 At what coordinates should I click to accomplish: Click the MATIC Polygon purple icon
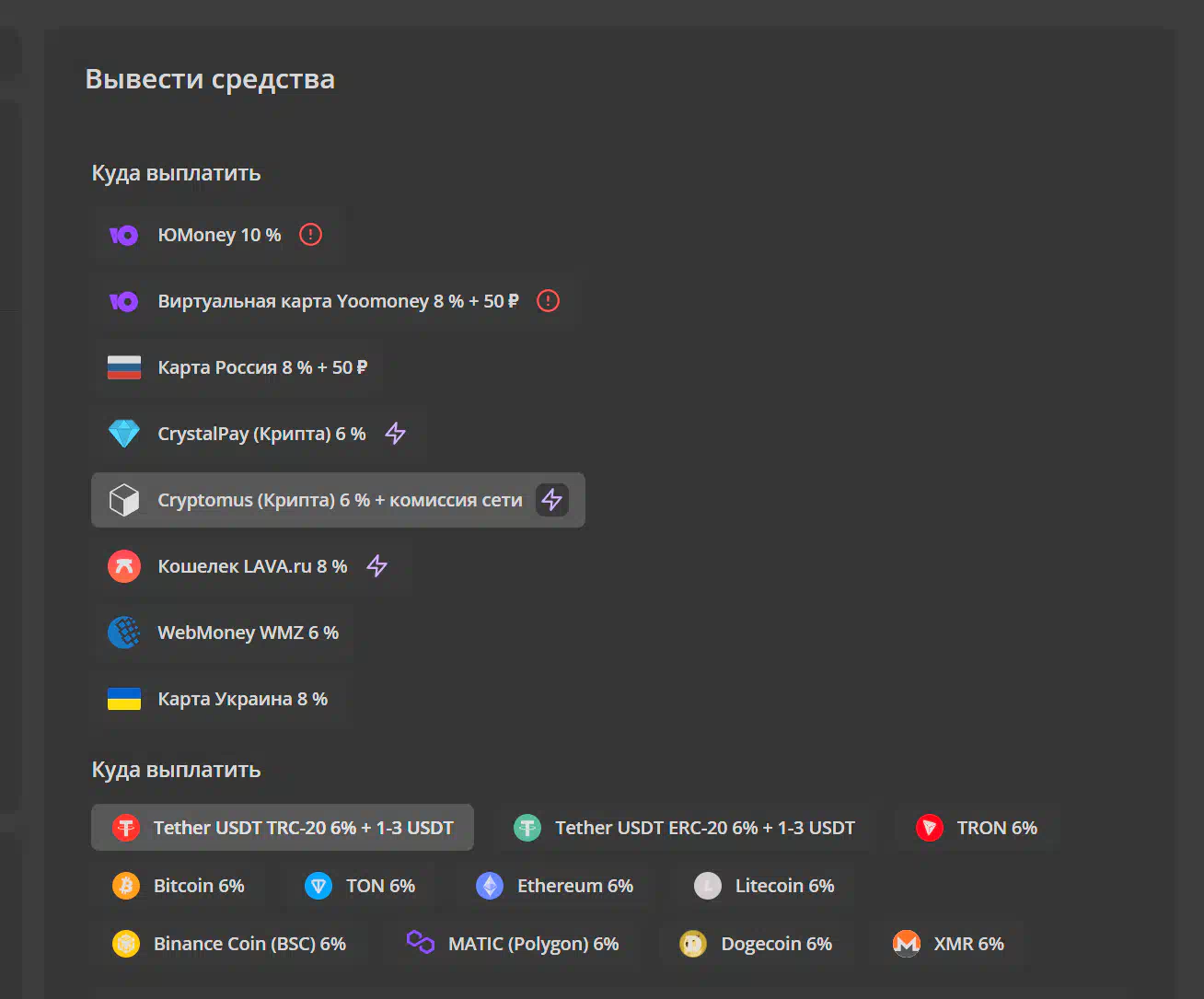pos(421,942)
